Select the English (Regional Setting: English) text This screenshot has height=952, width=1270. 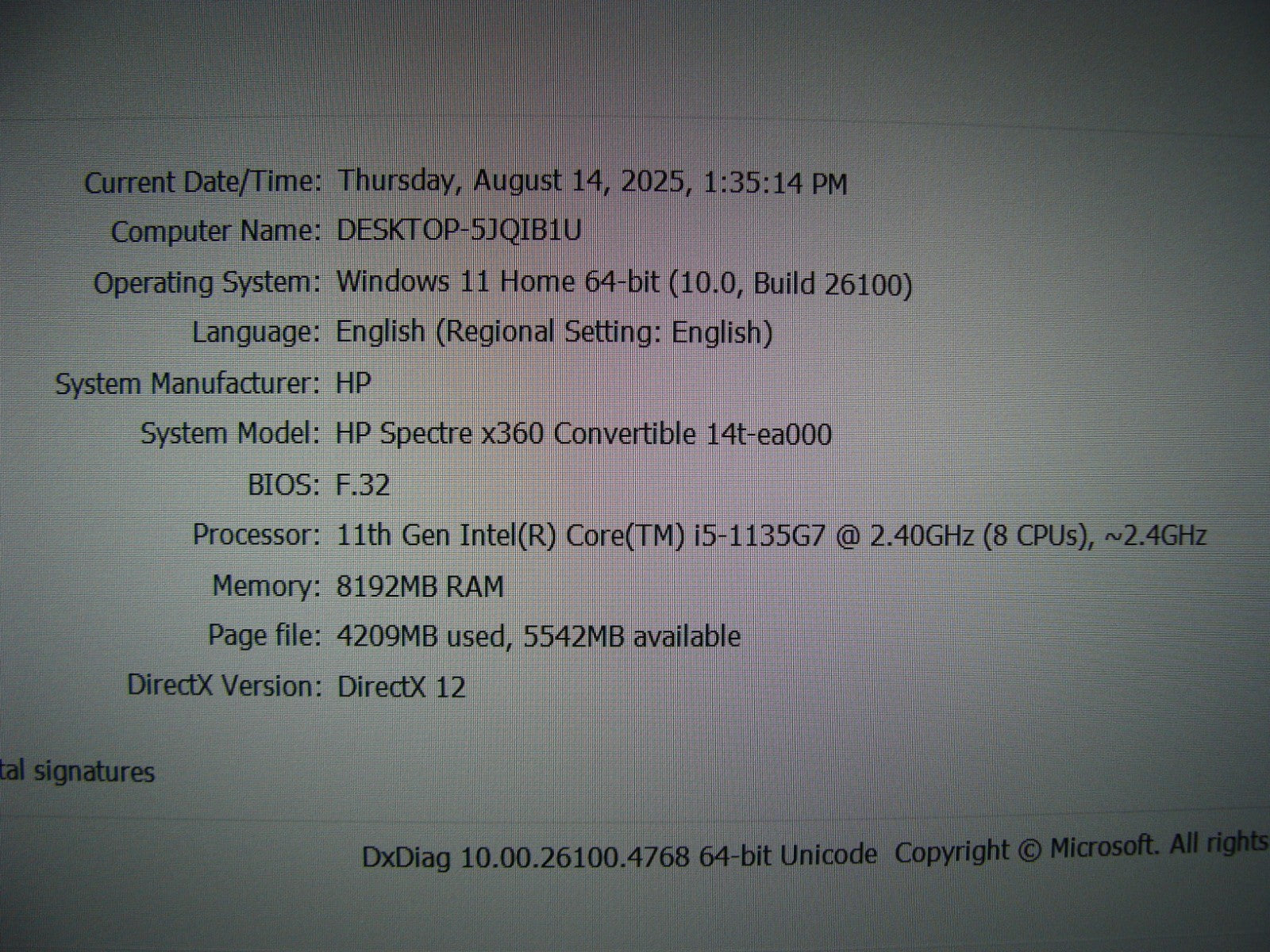(554, 332)
